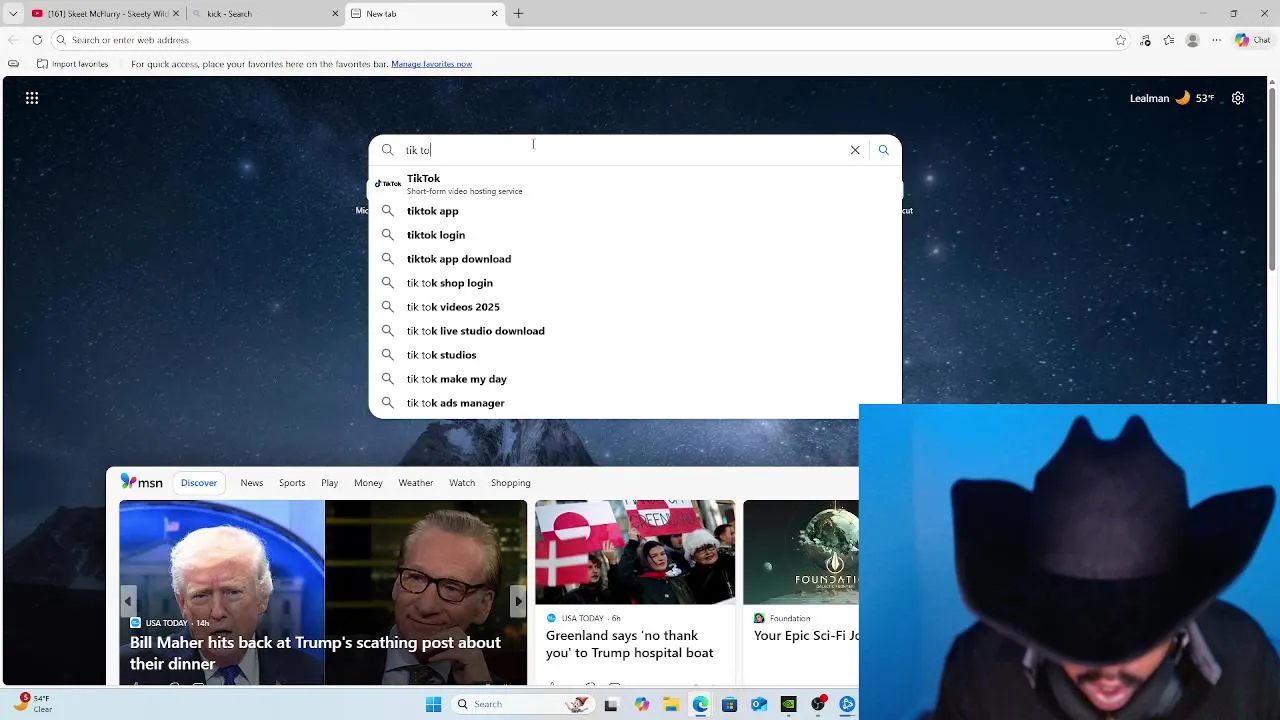
Task: Launch Copilot from the taskbar
Action: [642, 704]
